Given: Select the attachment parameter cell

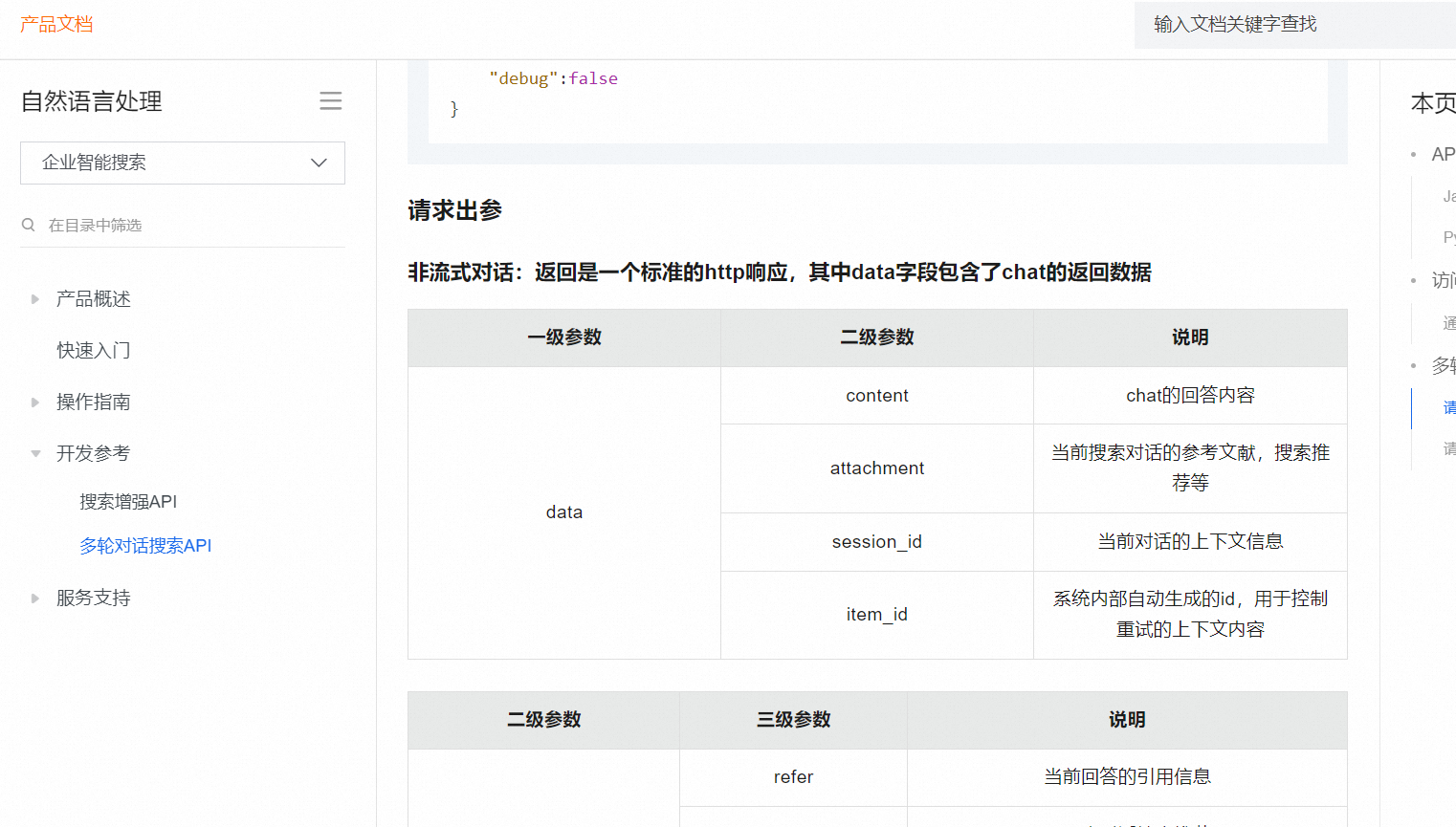Looking at the screenshot, I should (x=877, y=468).
